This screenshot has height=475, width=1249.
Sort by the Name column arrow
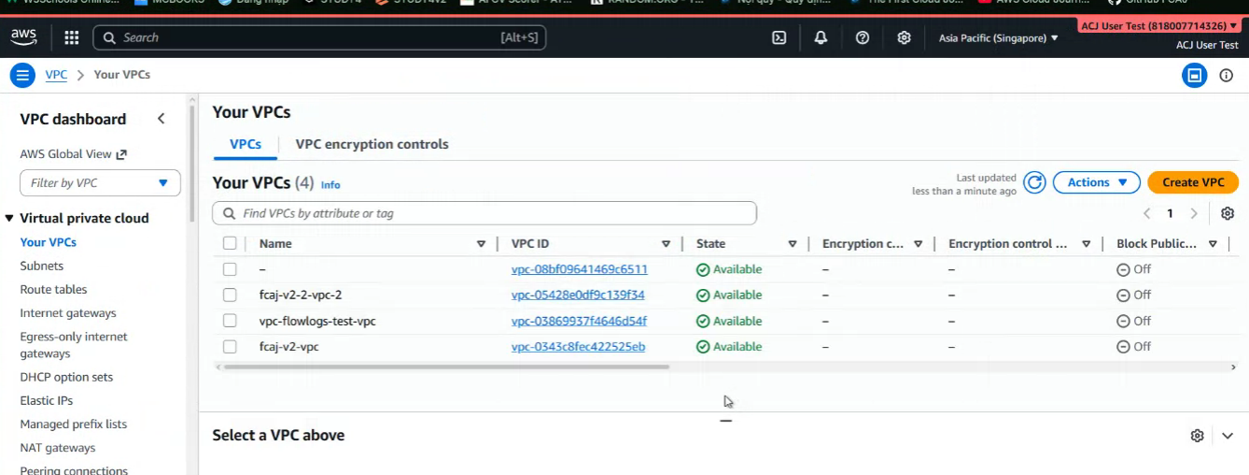[481, 244]
